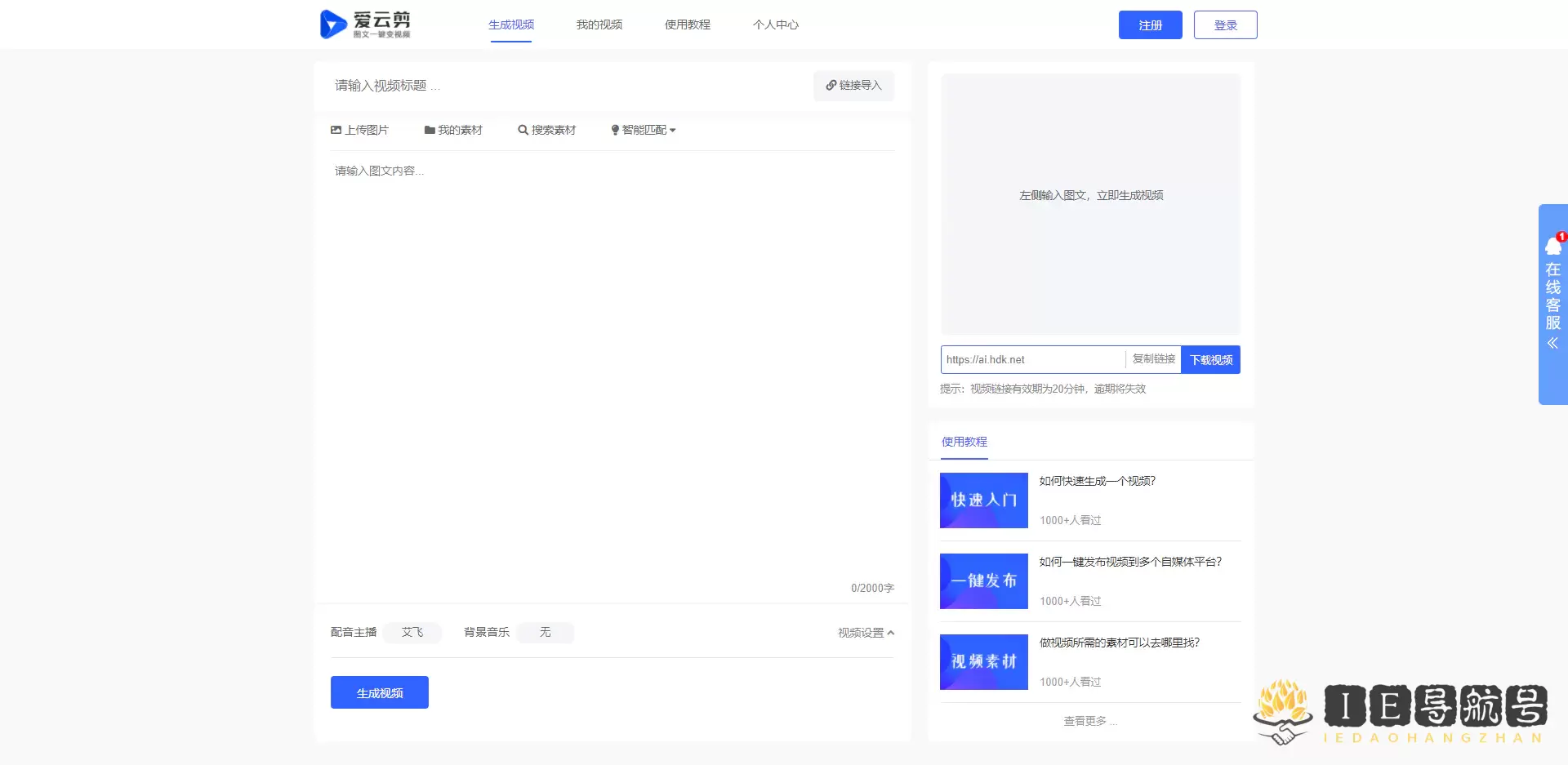Click the 注册 register button
This screenshot has height=765, width=1568.
click(1149, 24)
